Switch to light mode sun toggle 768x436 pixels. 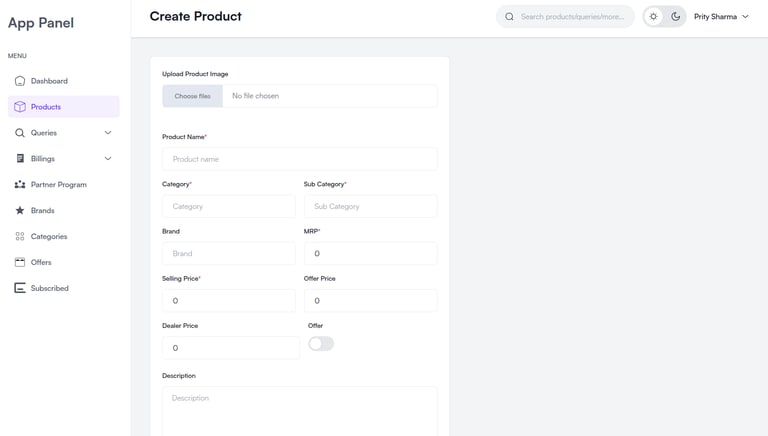pos(654,17)
